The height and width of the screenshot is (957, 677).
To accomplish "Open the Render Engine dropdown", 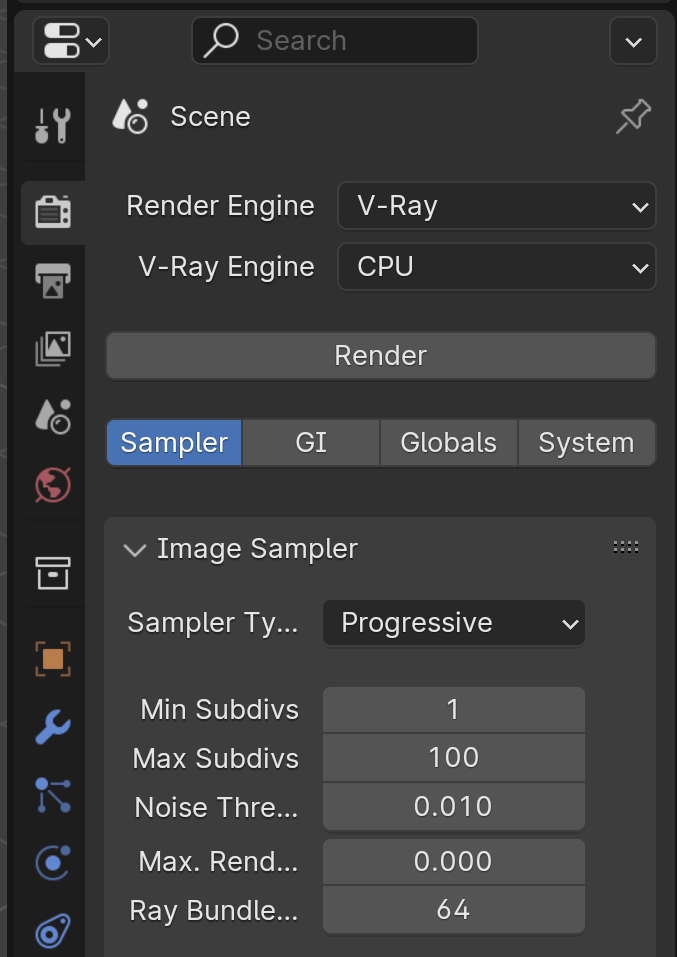I will tap(497, 206).
